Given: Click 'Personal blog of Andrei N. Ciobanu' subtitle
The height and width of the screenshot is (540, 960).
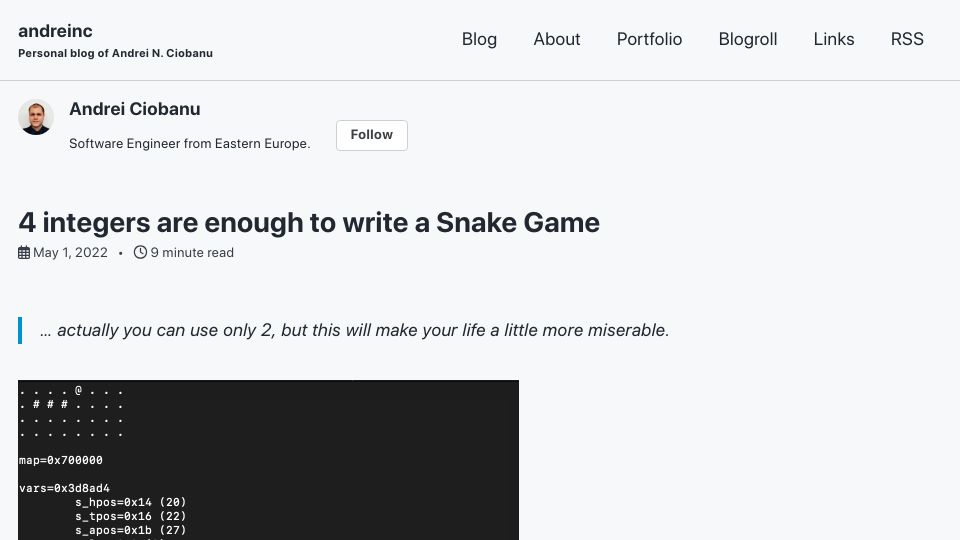Looking at the screenshot, I should coord(116,53).
